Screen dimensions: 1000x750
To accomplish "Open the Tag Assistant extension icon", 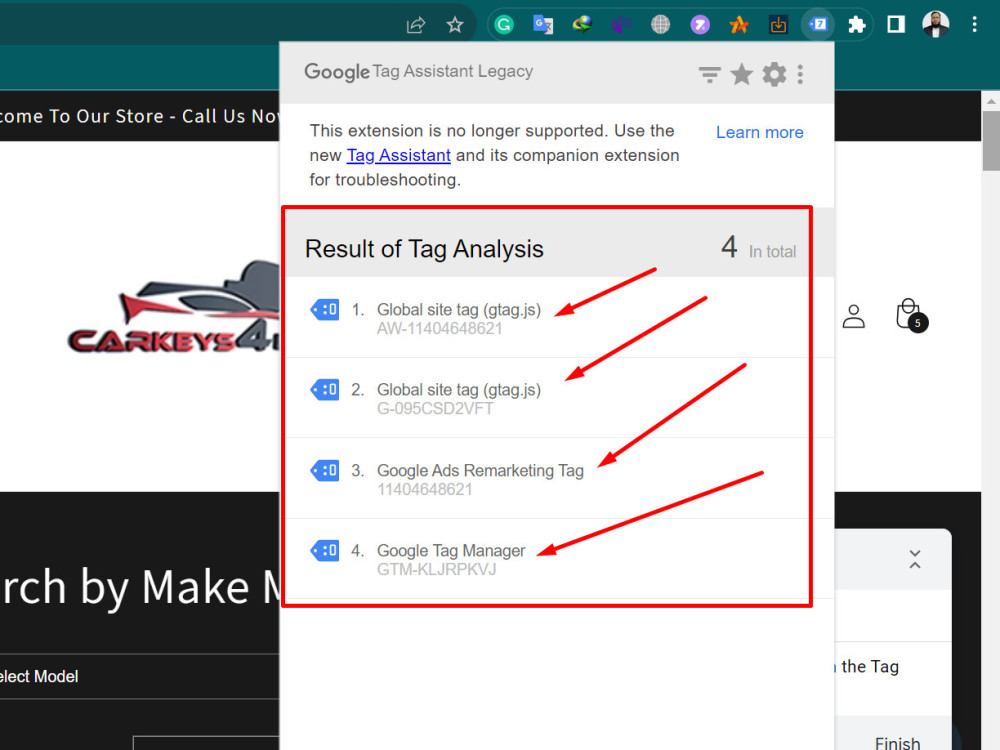I will (x=818, y=25).
